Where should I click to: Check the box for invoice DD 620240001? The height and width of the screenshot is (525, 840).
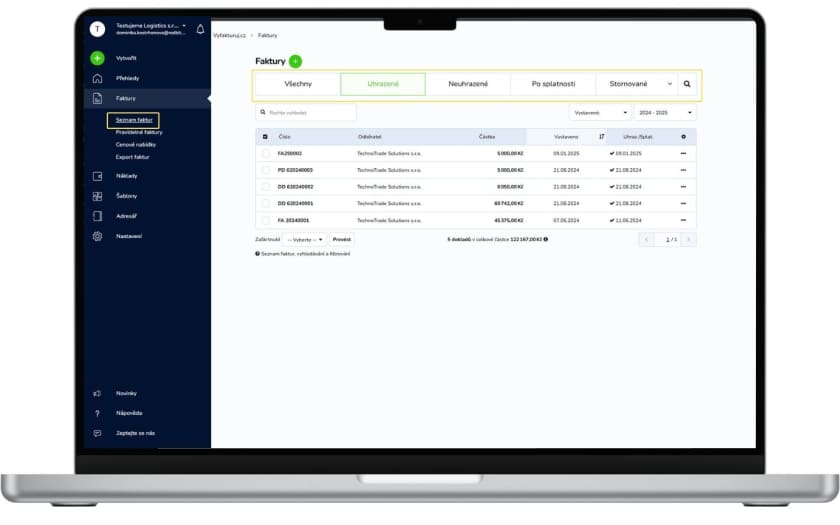click(266, 204)
